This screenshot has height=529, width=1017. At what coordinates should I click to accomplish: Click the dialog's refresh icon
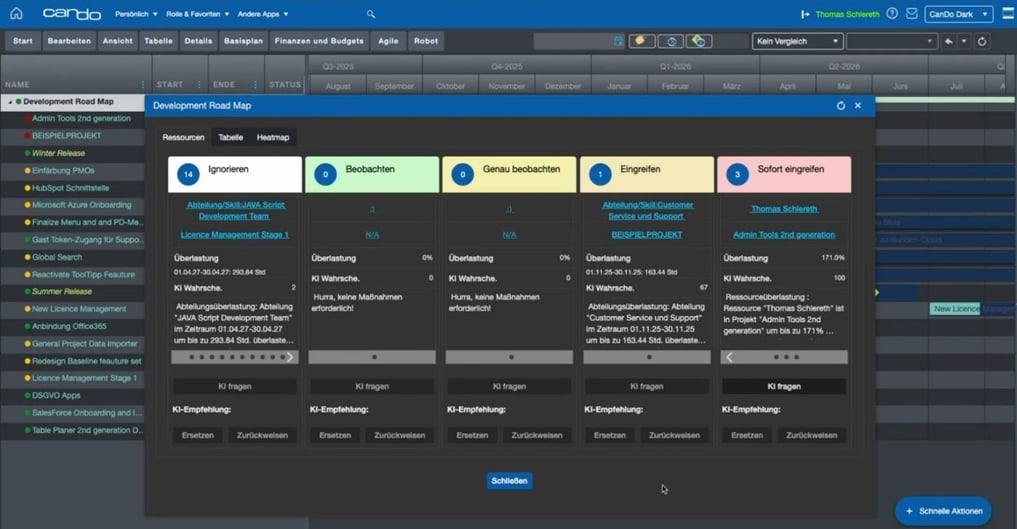point(840,105)
